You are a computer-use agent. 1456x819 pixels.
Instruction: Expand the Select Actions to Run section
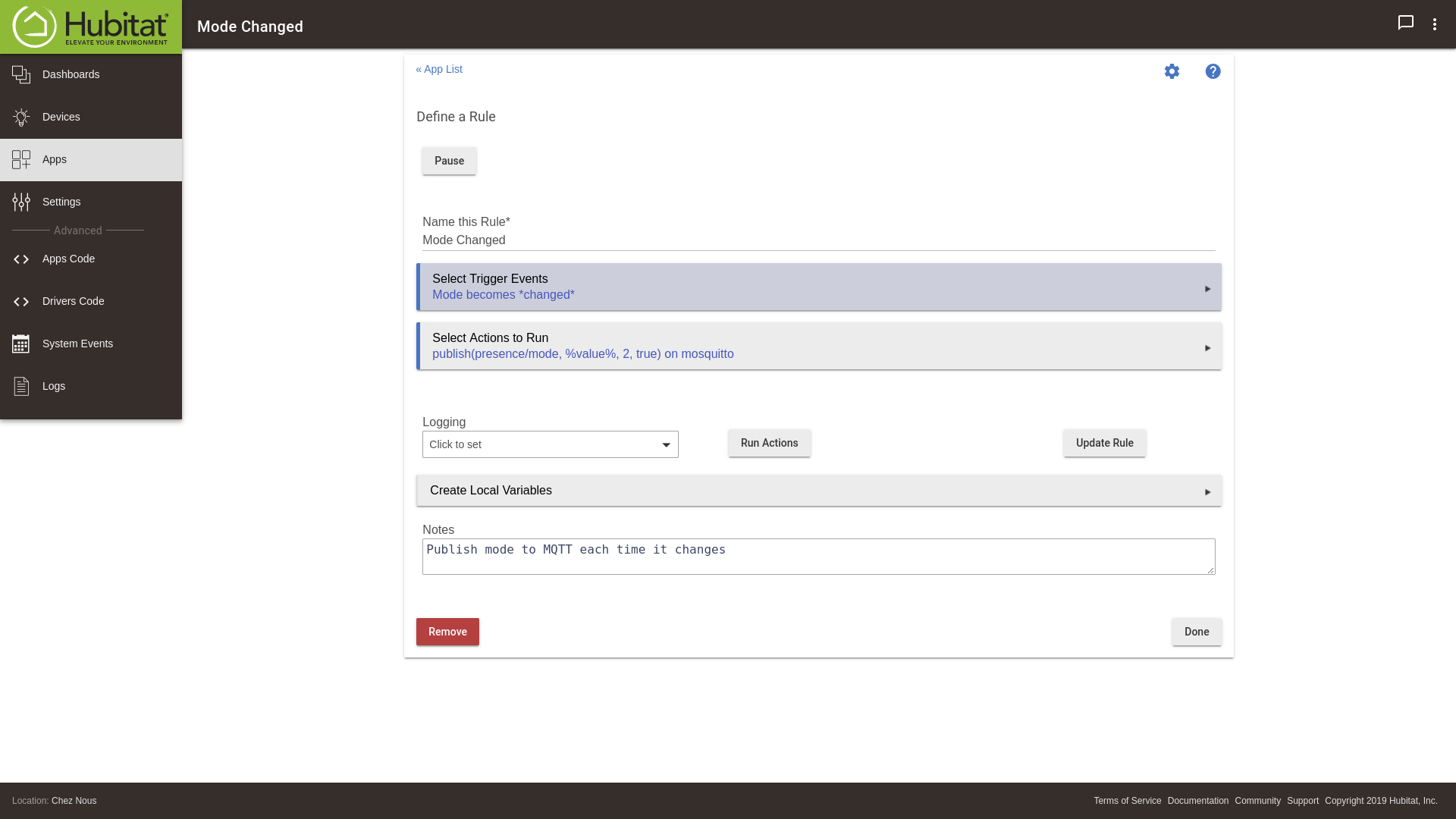coord(818,346)
